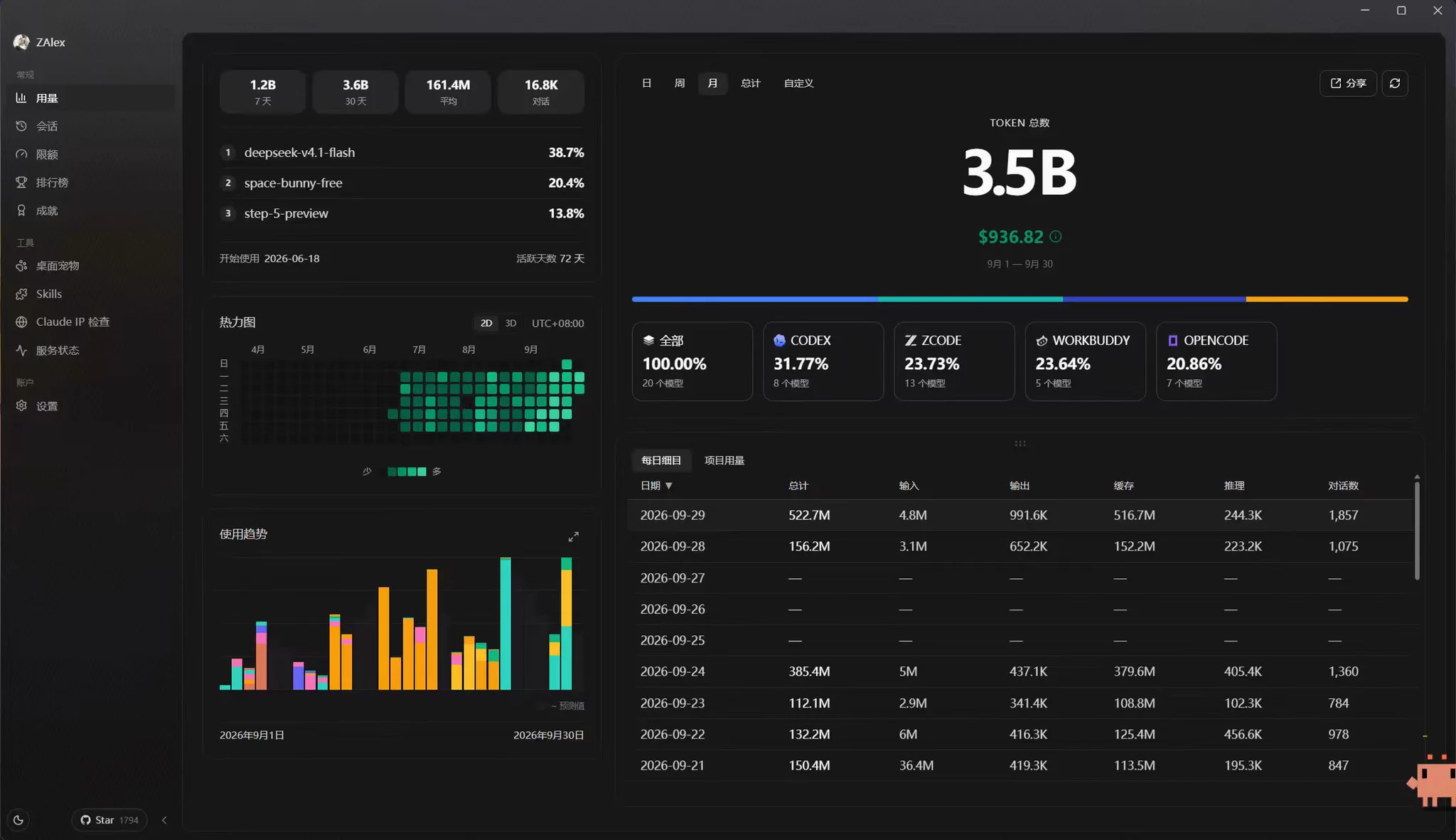Image resolution: width=1456 pixels, height=840 pixels.
Task: Switch to the 每日细目 tab
Action: 661,460
